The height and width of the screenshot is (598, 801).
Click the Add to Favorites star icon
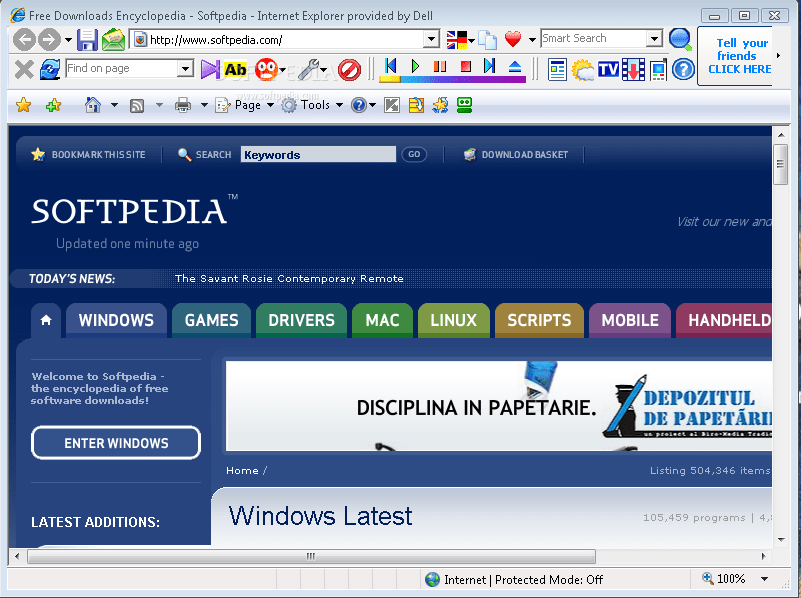(53, 105)
